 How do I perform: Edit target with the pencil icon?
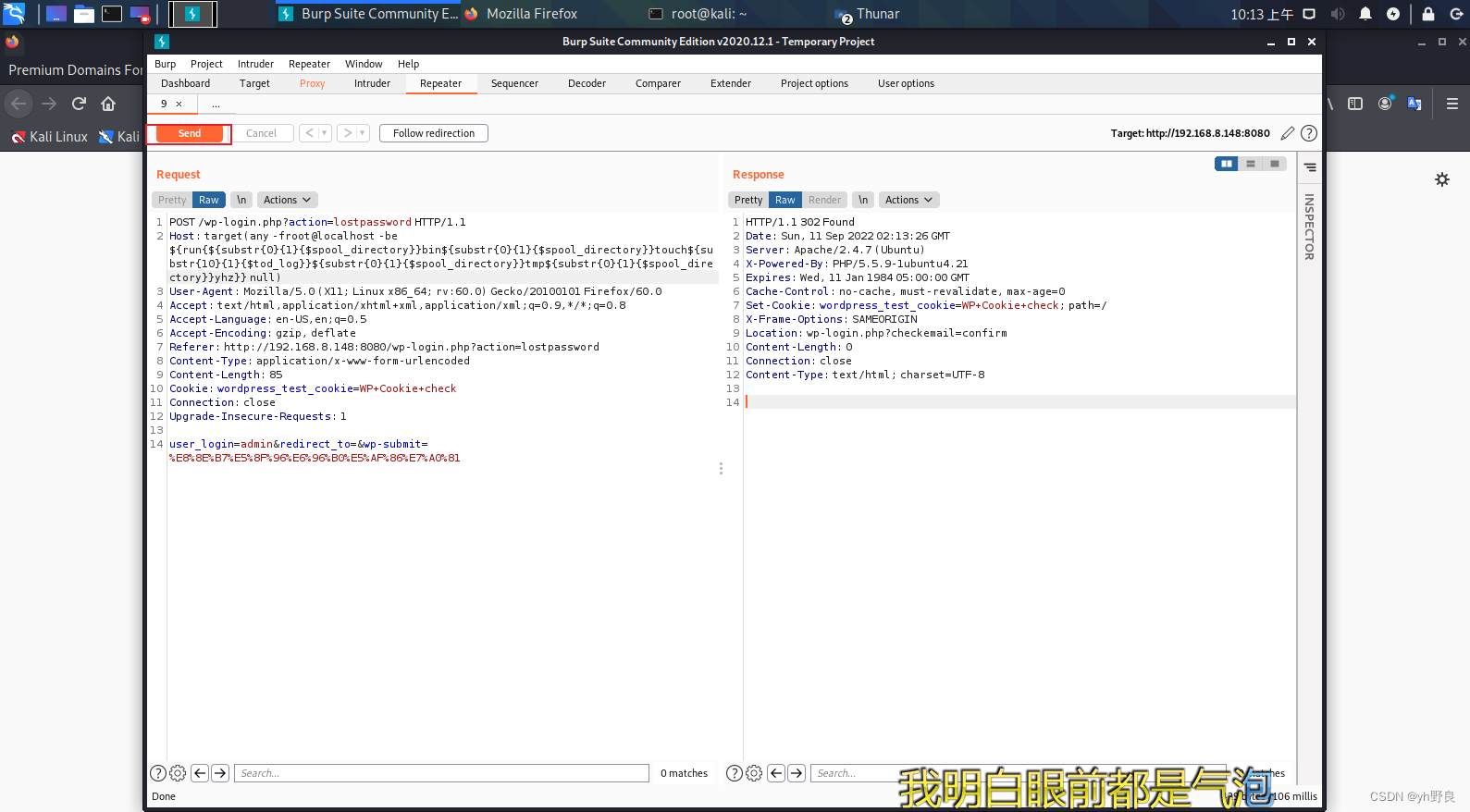coord(1287,133)
